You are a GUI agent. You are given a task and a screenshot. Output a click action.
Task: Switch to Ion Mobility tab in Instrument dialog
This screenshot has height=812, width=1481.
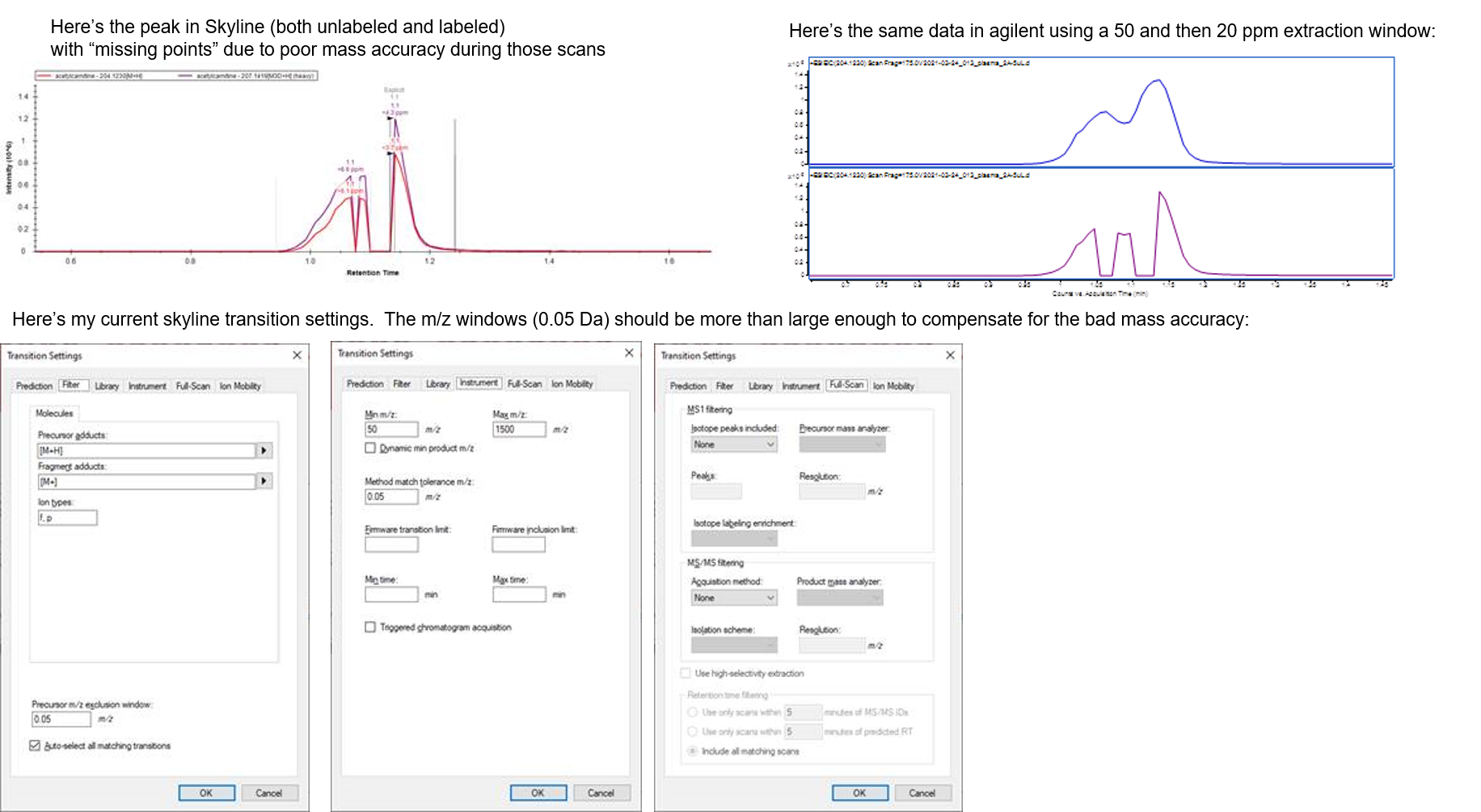tap(572, 384)
